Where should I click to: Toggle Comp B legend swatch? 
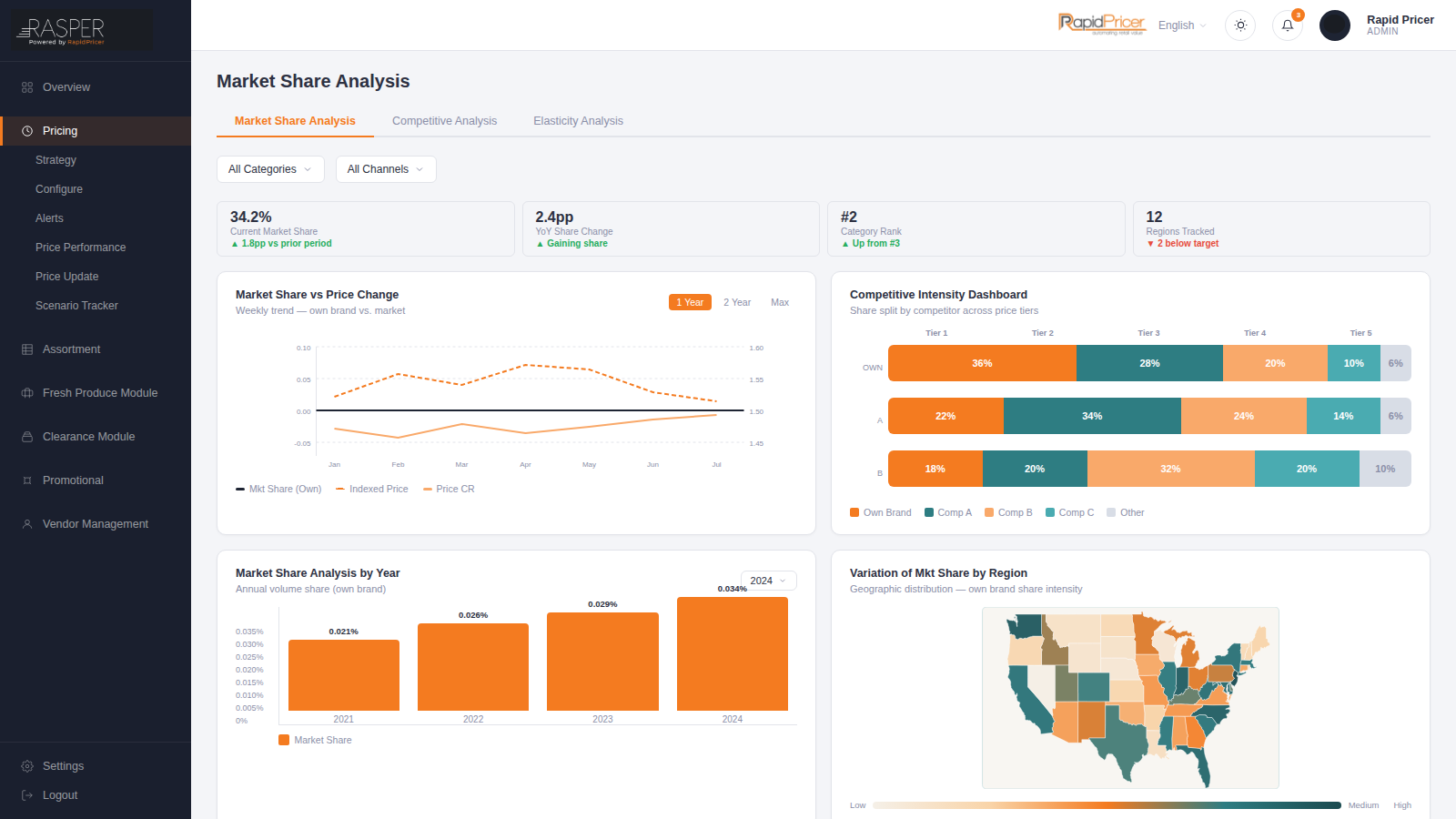[x=989, y=512]
